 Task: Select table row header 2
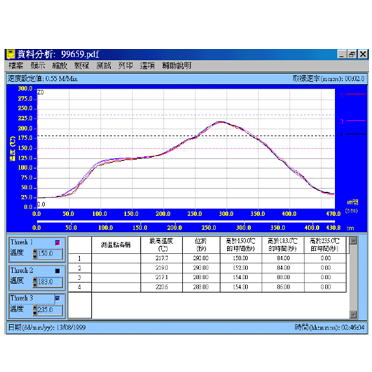click(x=80, y=268)
